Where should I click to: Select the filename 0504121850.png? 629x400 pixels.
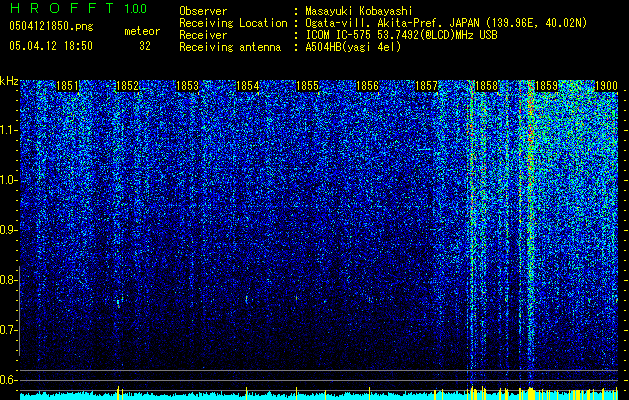click(x=51, y=26)
